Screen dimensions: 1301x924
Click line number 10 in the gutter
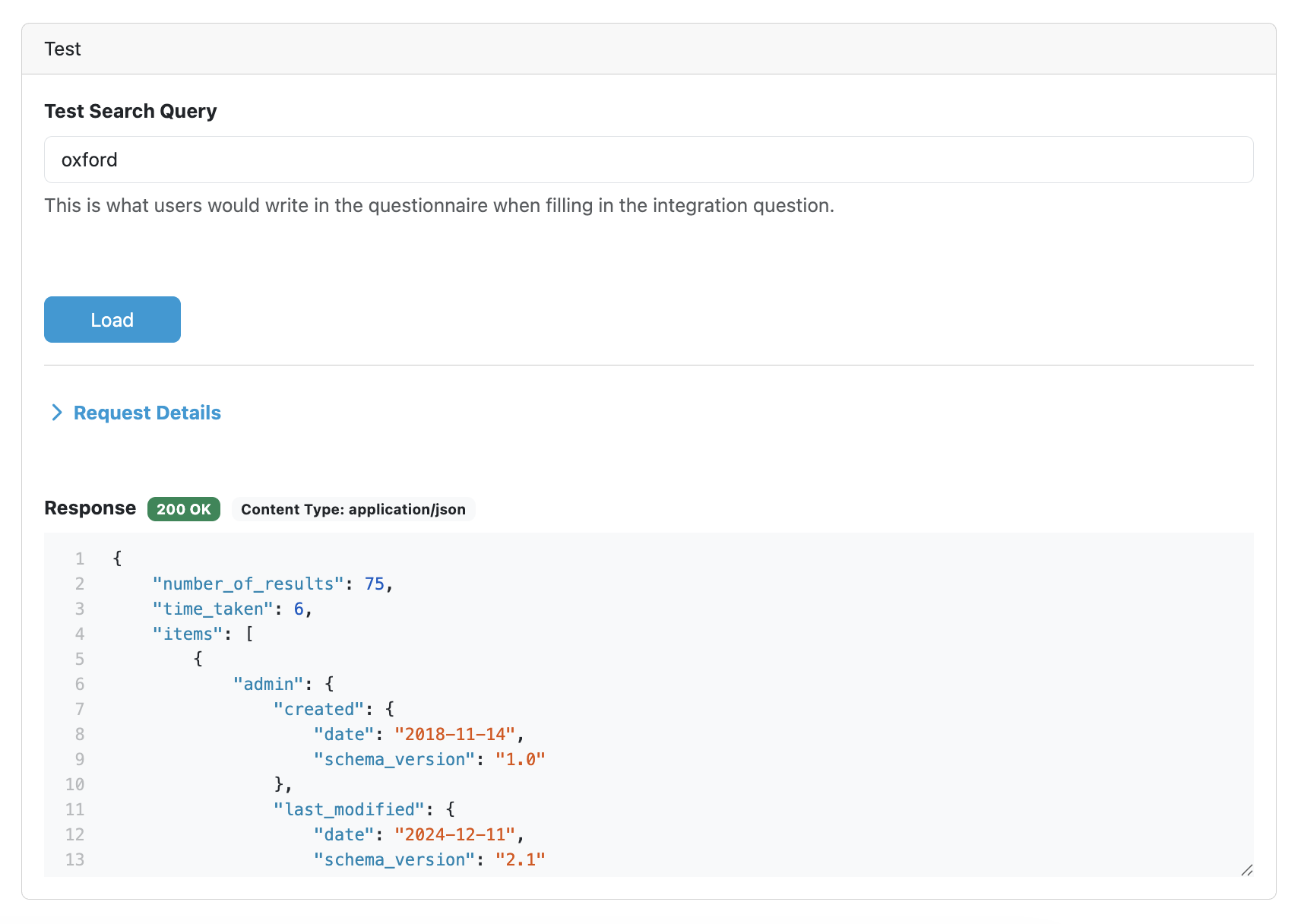point(74,784)
